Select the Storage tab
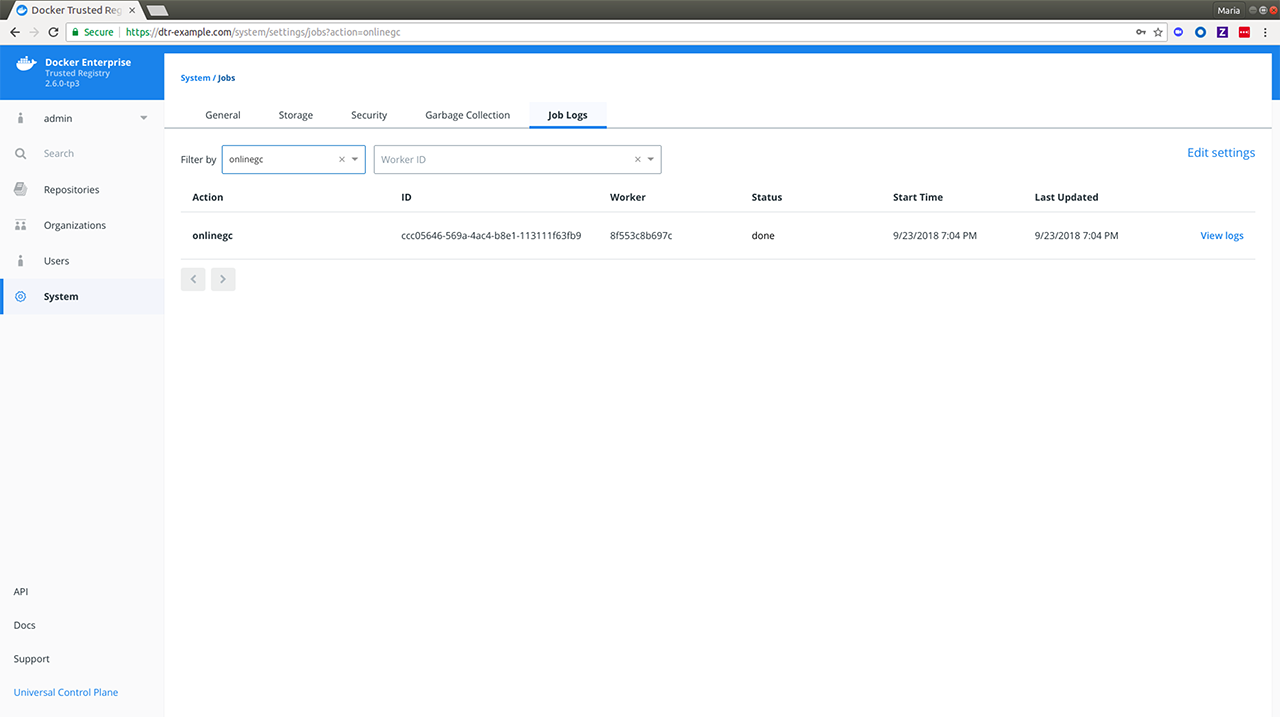 pyautogui.click(x=295, y=115)
